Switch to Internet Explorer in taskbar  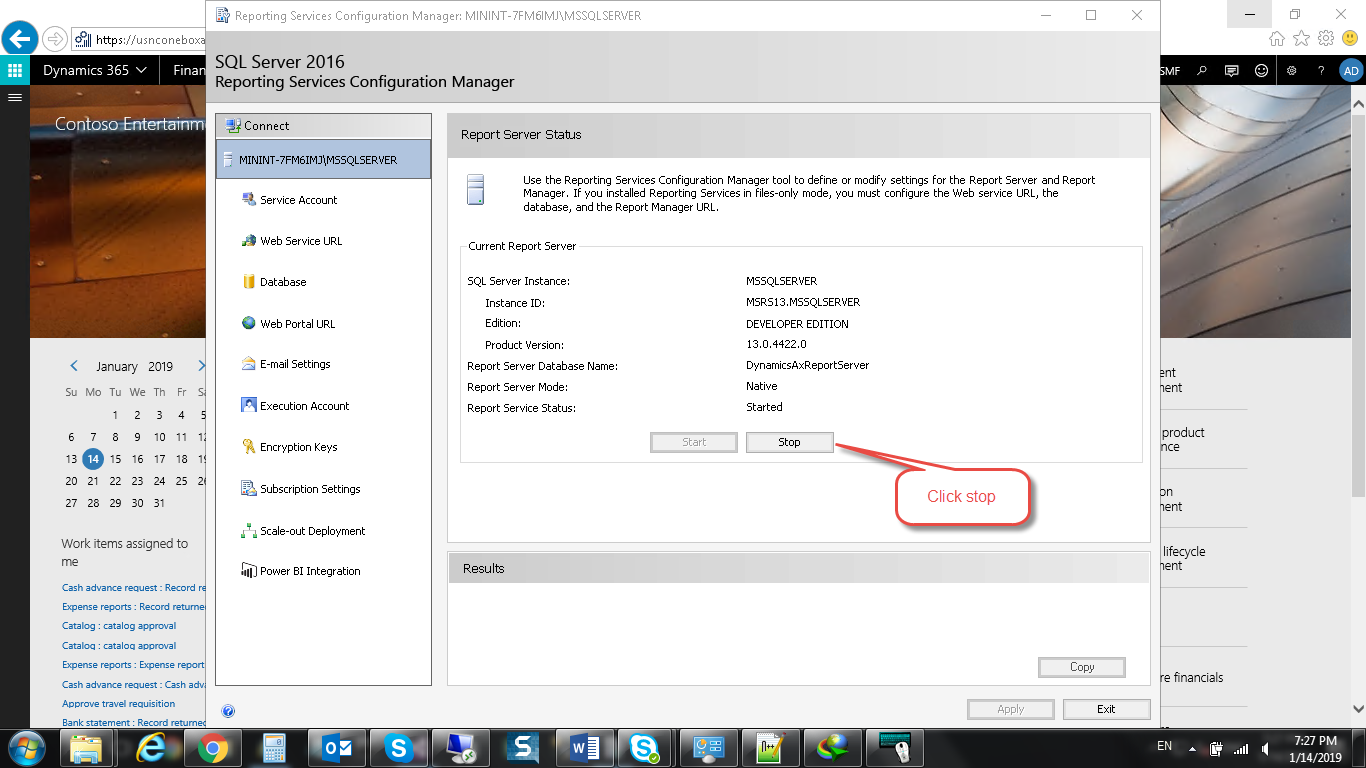pos(151,748)
